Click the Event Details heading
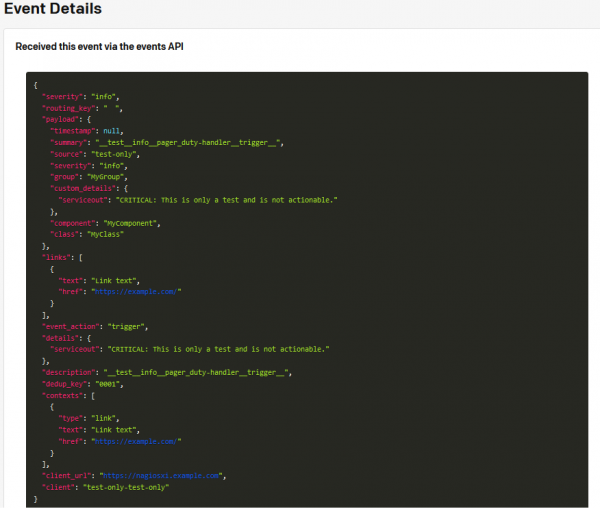Screen dimensions: 600x509 (x=51, y=9)
